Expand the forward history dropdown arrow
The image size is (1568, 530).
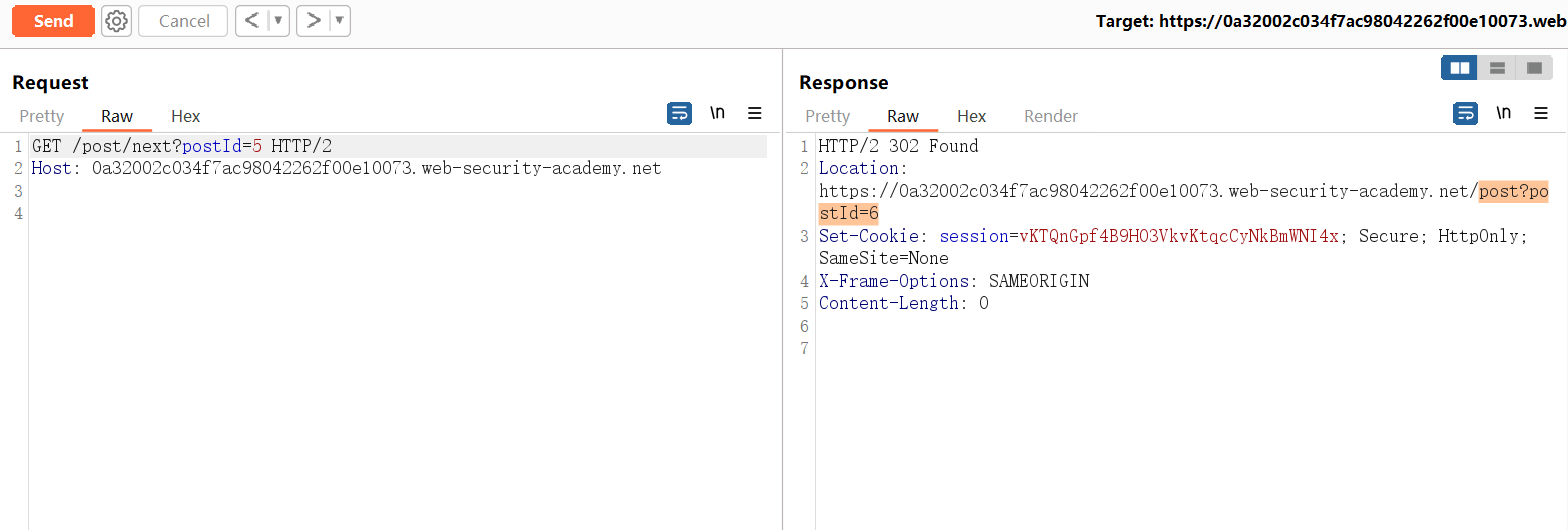pyautogui.click(x=339, y=21)
